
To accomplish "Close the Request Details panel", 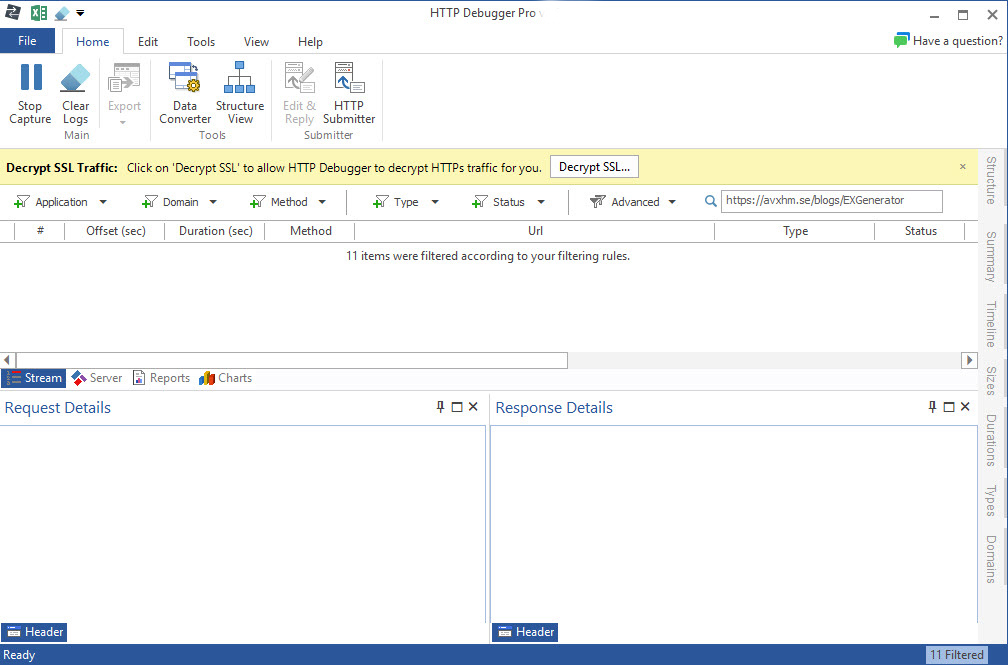I will (473, 407).
